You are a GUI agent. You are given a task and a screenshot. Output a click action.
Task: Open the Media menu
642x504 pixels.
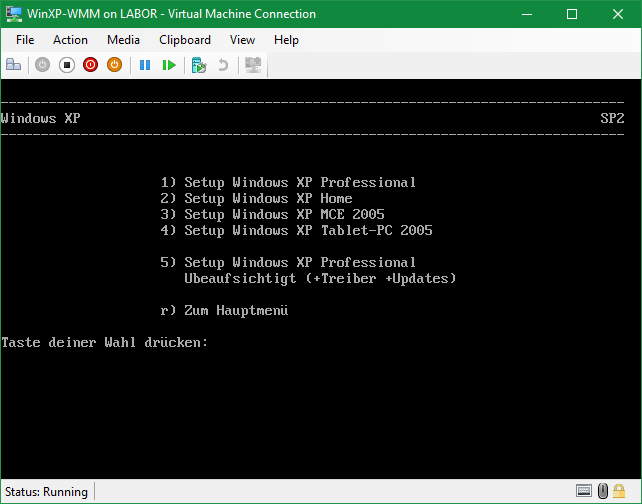123,40
